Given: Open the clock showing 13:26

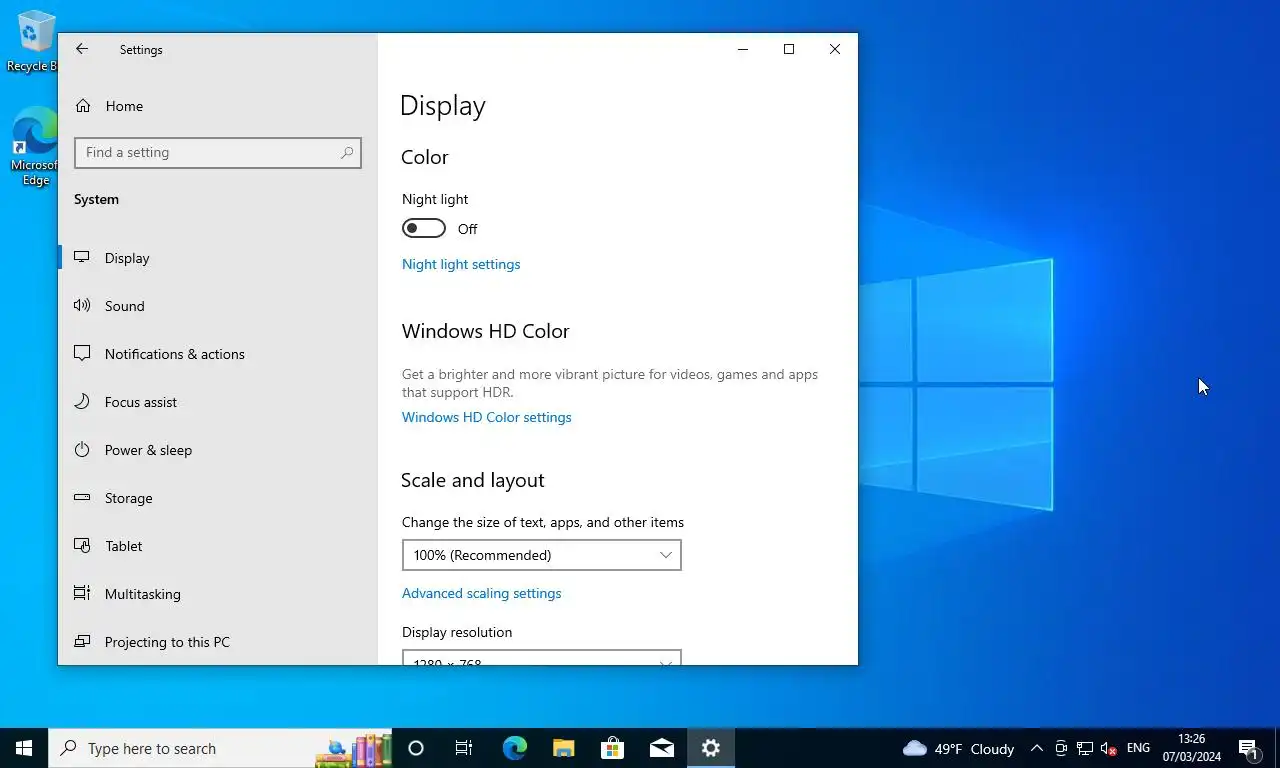Looking at the screenshot, I should tap(1191, 748).
